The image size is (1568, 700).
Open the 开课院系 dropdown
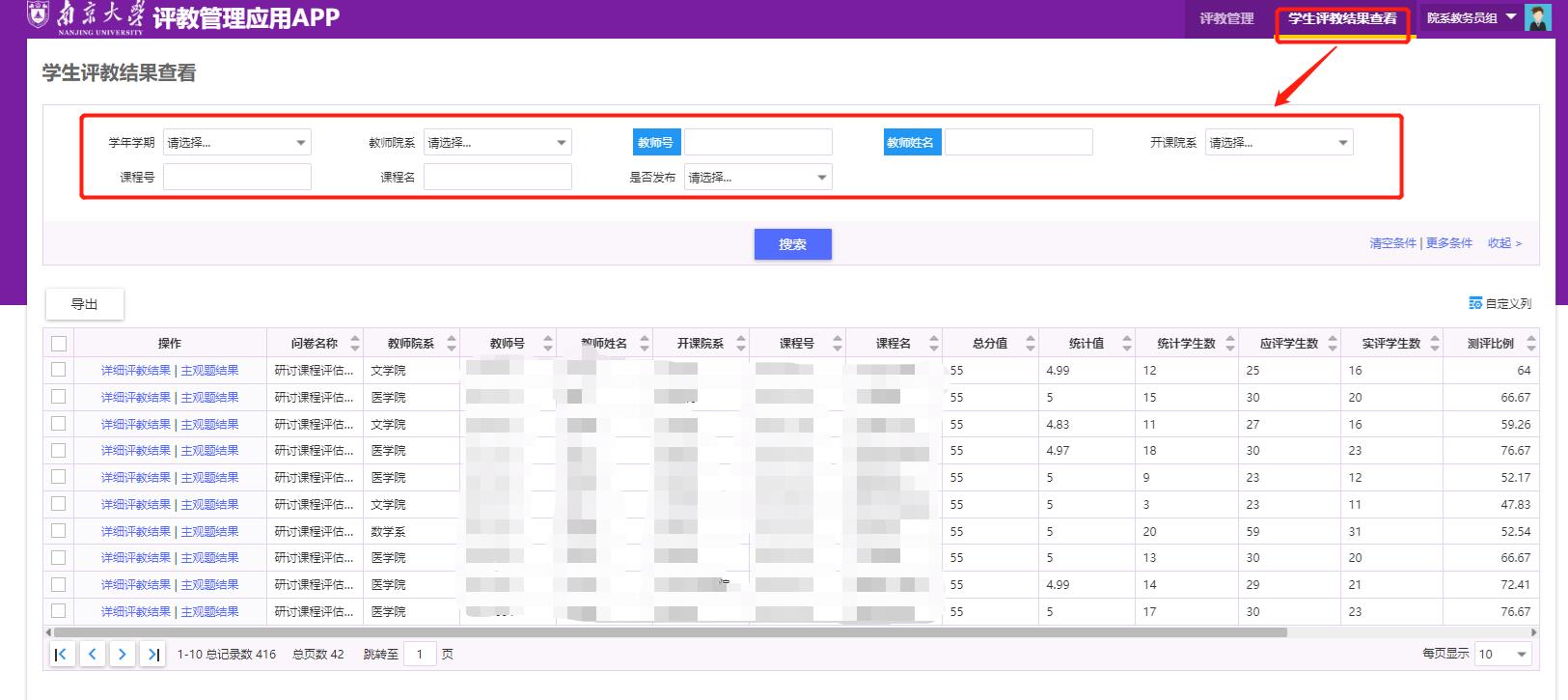pyautogui.click(x=1279, y=143)
